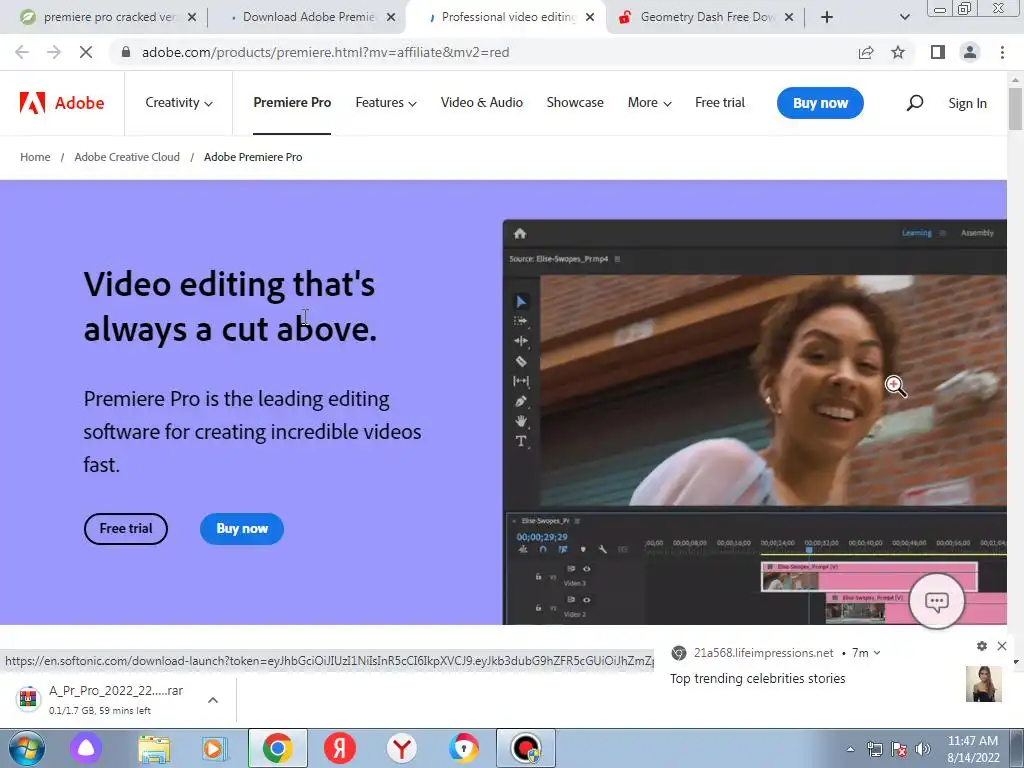
Task: Open the tab search chevron
Action: [904, 17]
